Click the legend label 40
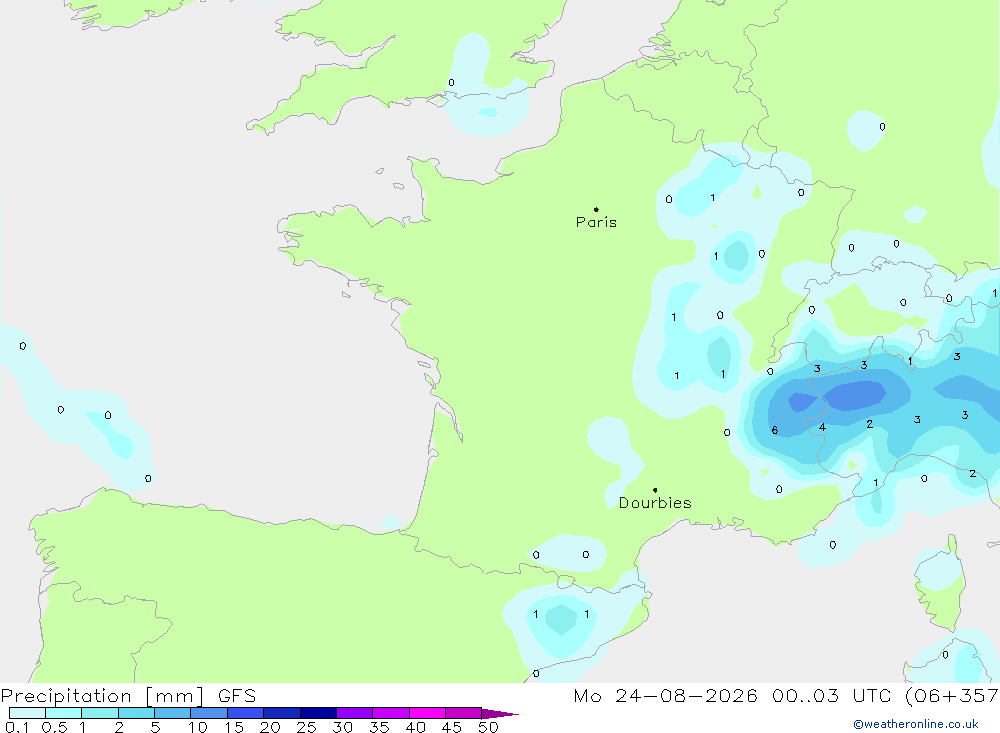Screen dimensions: 1000x733 pos(416,727)
